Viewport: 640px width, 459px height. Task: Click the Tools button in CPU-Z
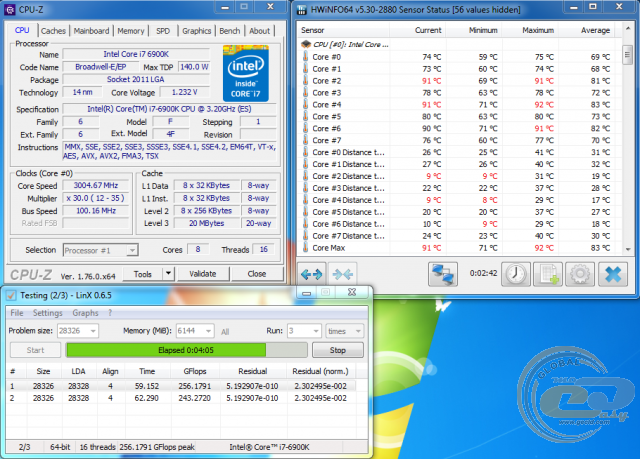(x=142, y=274)
